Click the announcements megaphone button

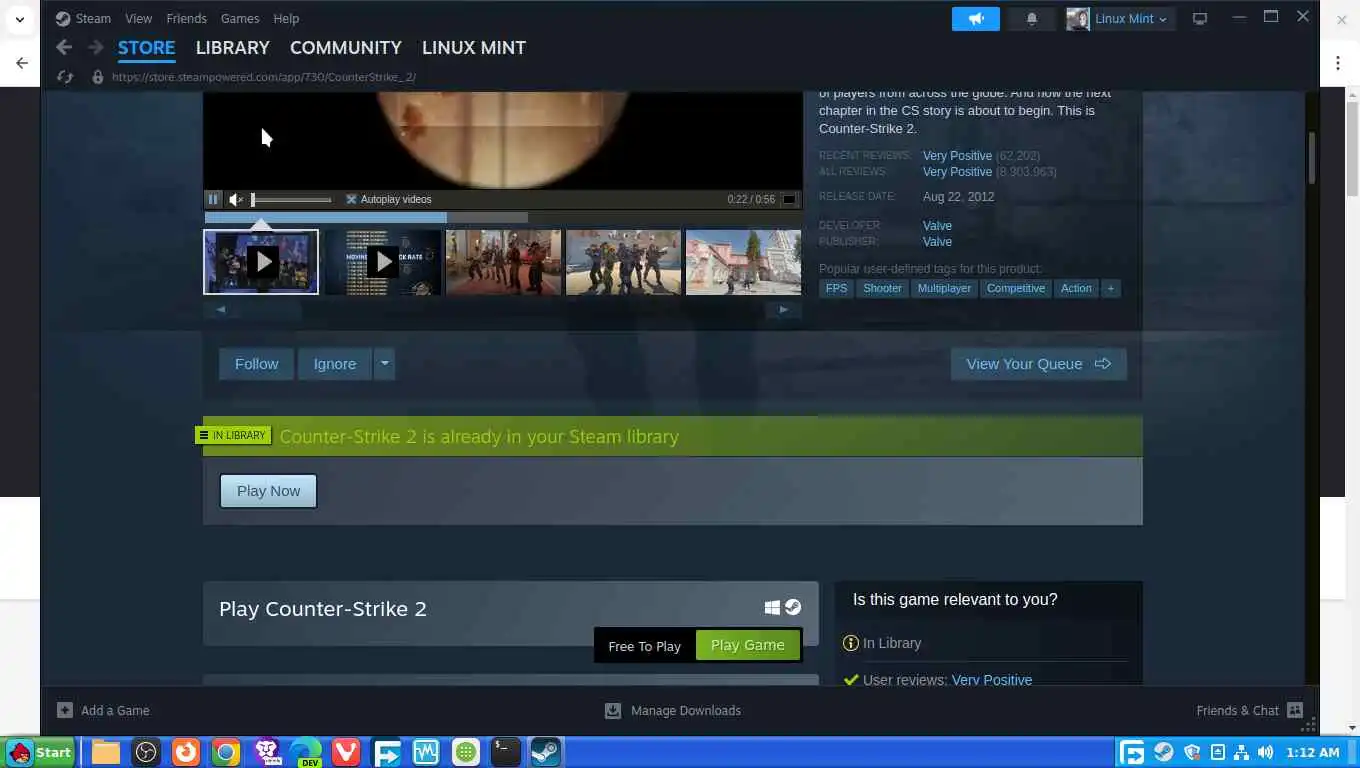click(x=975, y=18)
